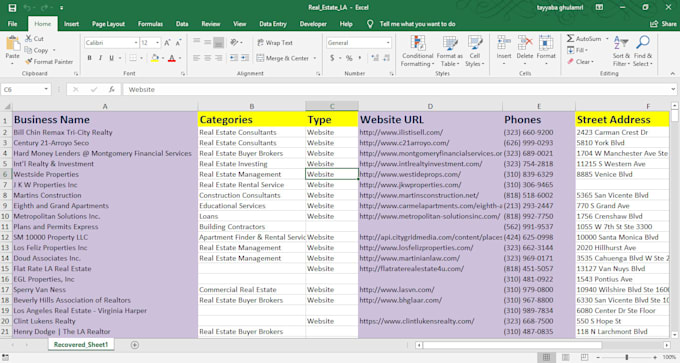The width and height of the screenshot is (680, 363).
Task: Open the westsideprops.com website URL cell
Action: [430, 174]
